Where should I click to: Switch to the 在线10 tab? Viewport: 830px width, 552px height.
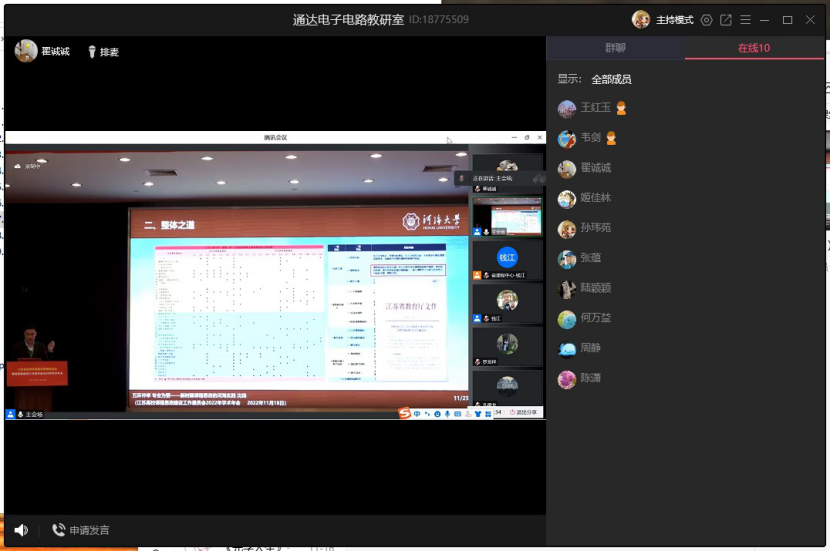pyautogui.click(x=754, y=48)
